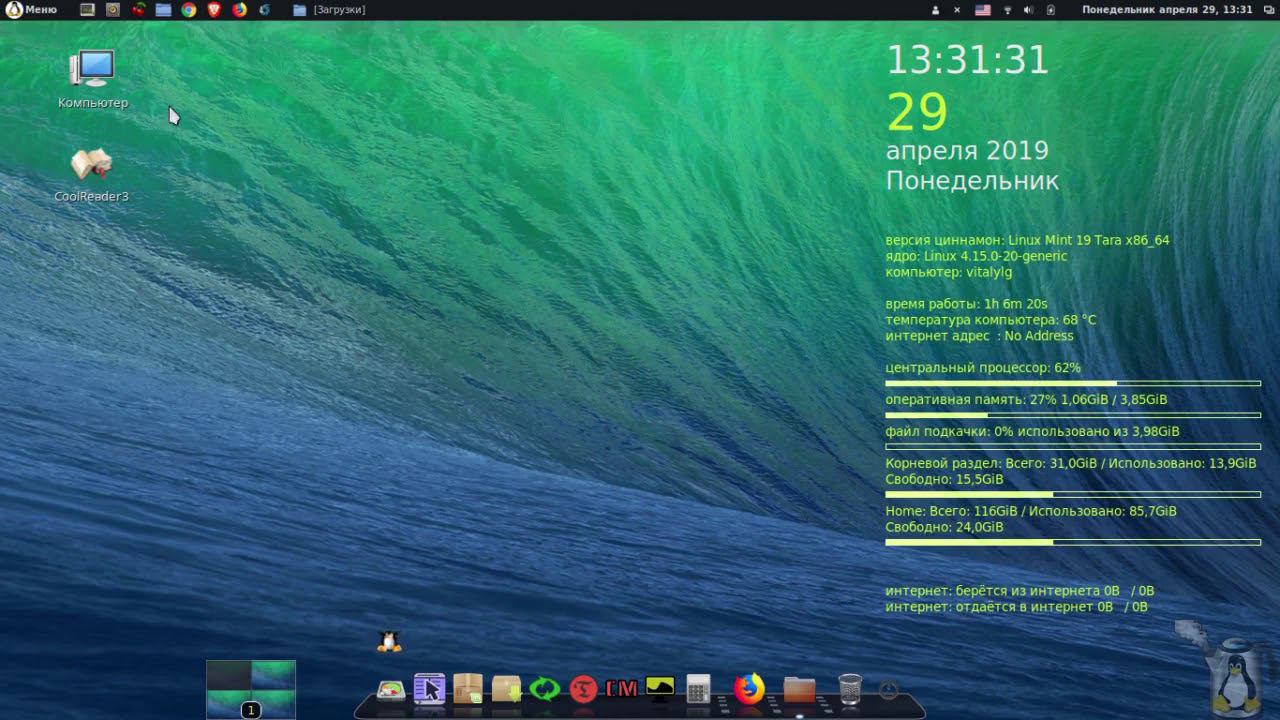Click the Понедельник weekday text in widget

click(x=972, y=181)
